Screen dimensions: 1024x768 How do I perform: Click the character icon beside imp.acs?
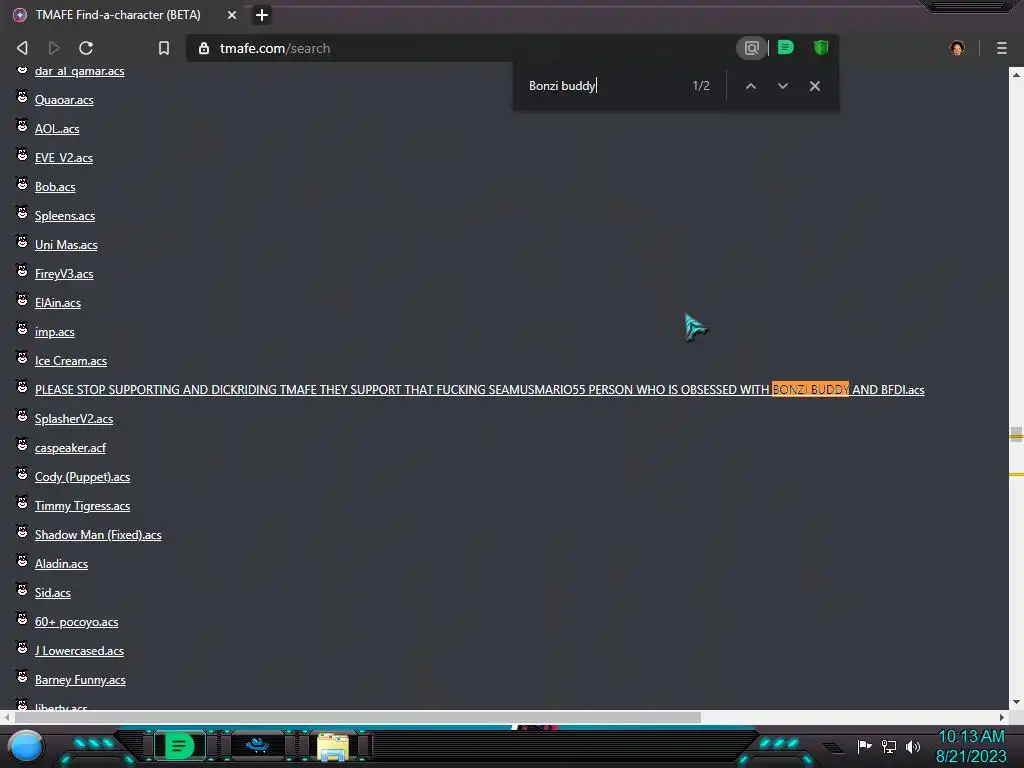click(22, 328)
